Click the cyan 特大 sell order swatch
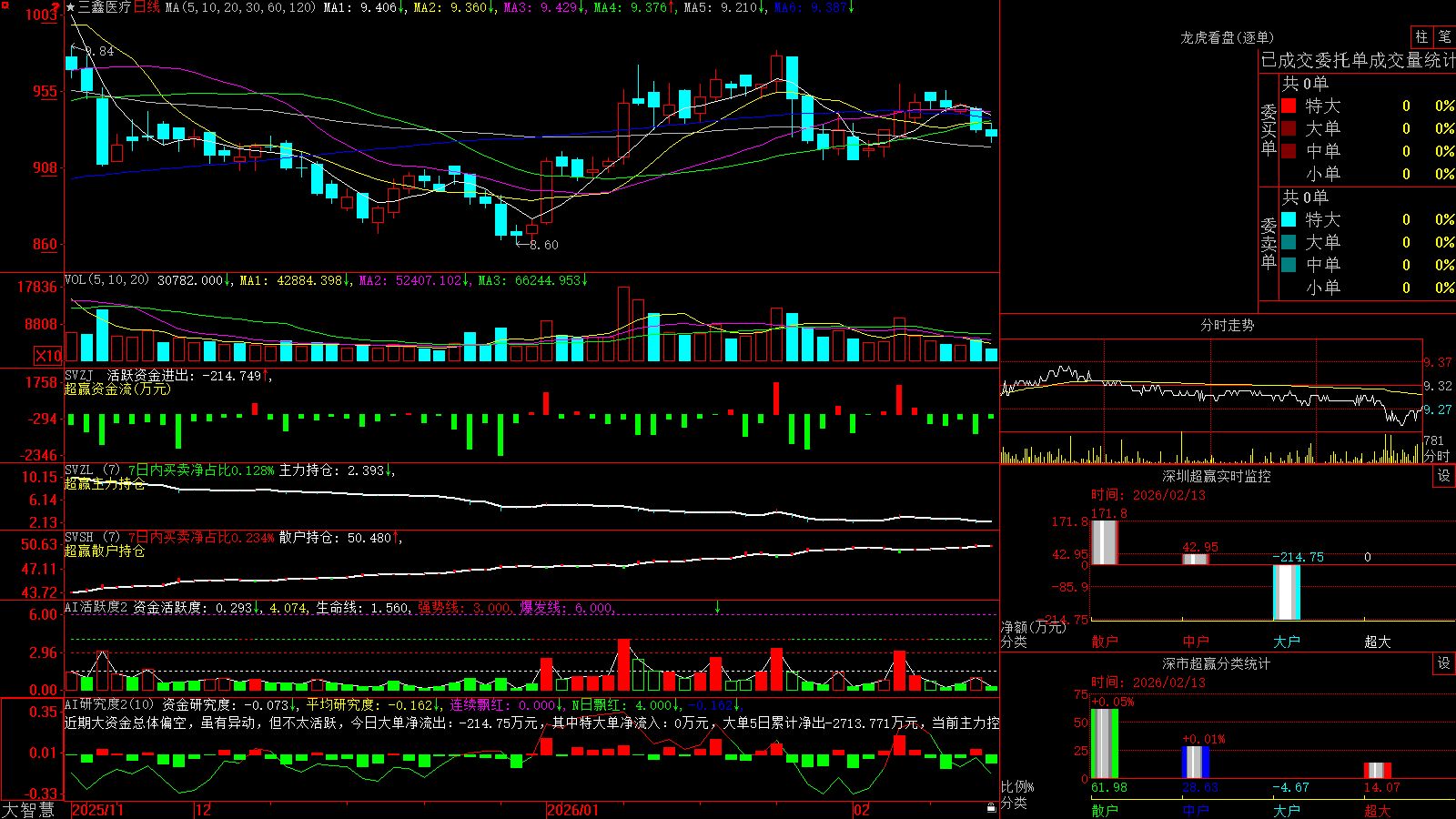1456x819 pixels. pos(1289,219)
